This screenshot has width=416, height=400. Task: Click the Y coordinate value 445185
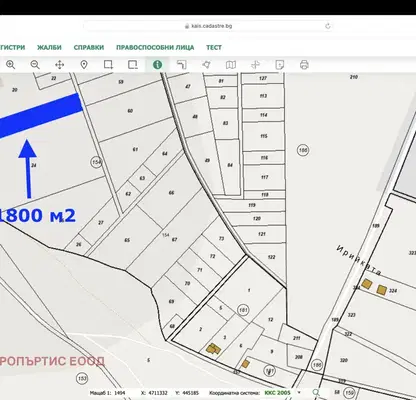pyautogui.click(x=191, y=393)
